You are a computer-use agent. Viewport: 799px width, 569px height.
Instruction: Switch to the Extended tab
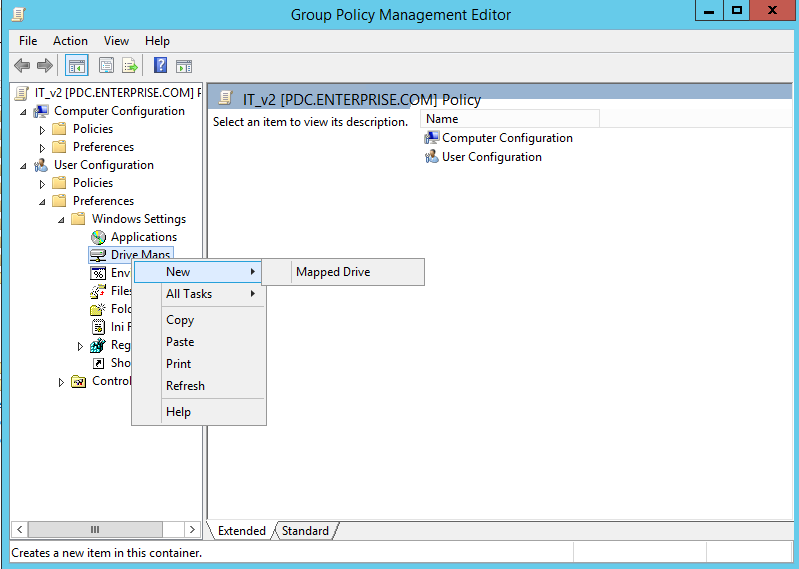click(x=242, y=531)
